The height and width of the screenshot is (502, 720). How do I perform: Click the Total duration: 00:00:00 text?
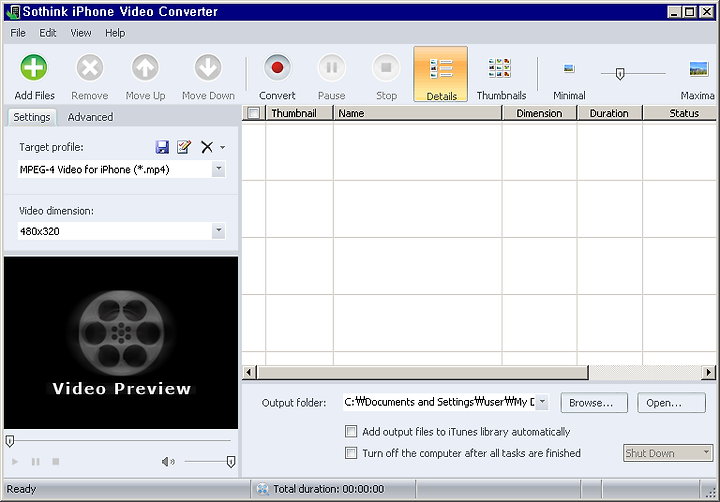[x=328, y=489]
